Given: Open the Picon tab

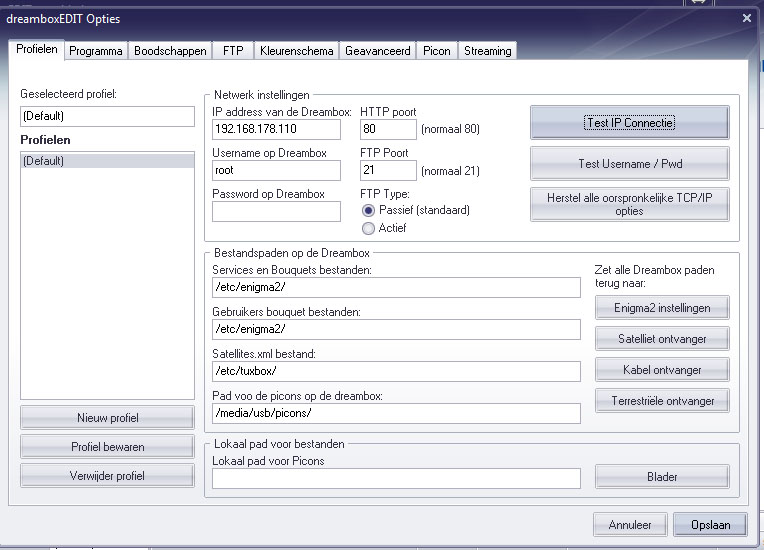Looking at the screenshot, I should tap(437, 51).
